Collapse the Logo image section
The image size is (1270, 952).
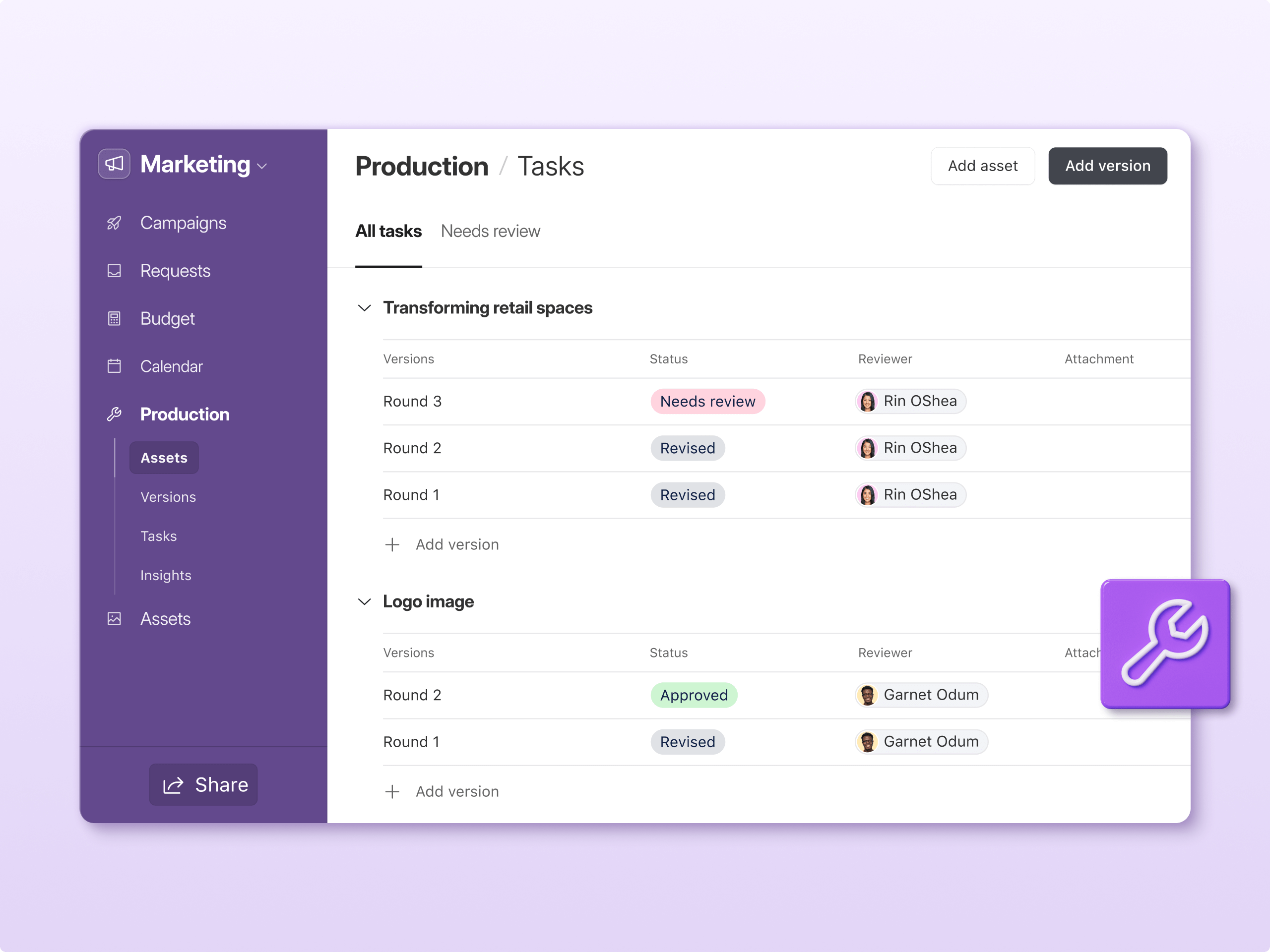click(x=364, y=602)
